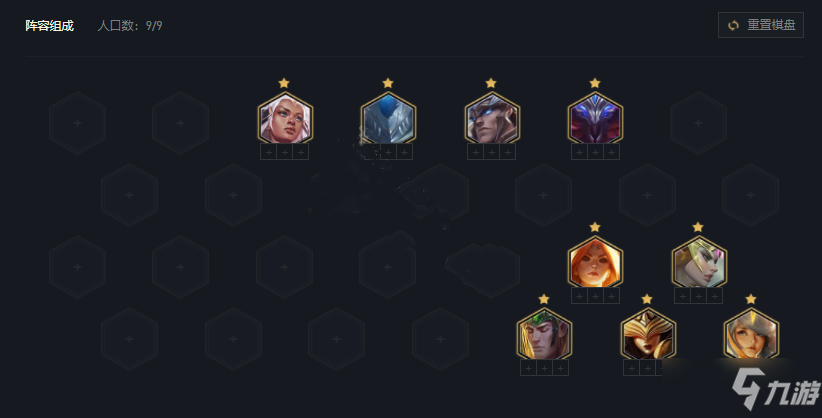
Task: Select the empty bottom-left board hexagon
Action: tap(129, 339)
